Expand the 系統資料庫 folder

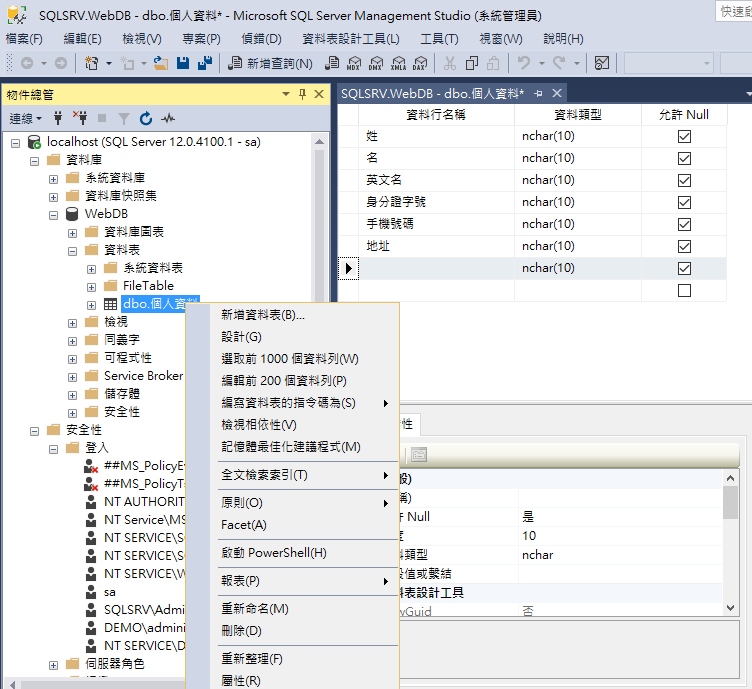point(53,179)
